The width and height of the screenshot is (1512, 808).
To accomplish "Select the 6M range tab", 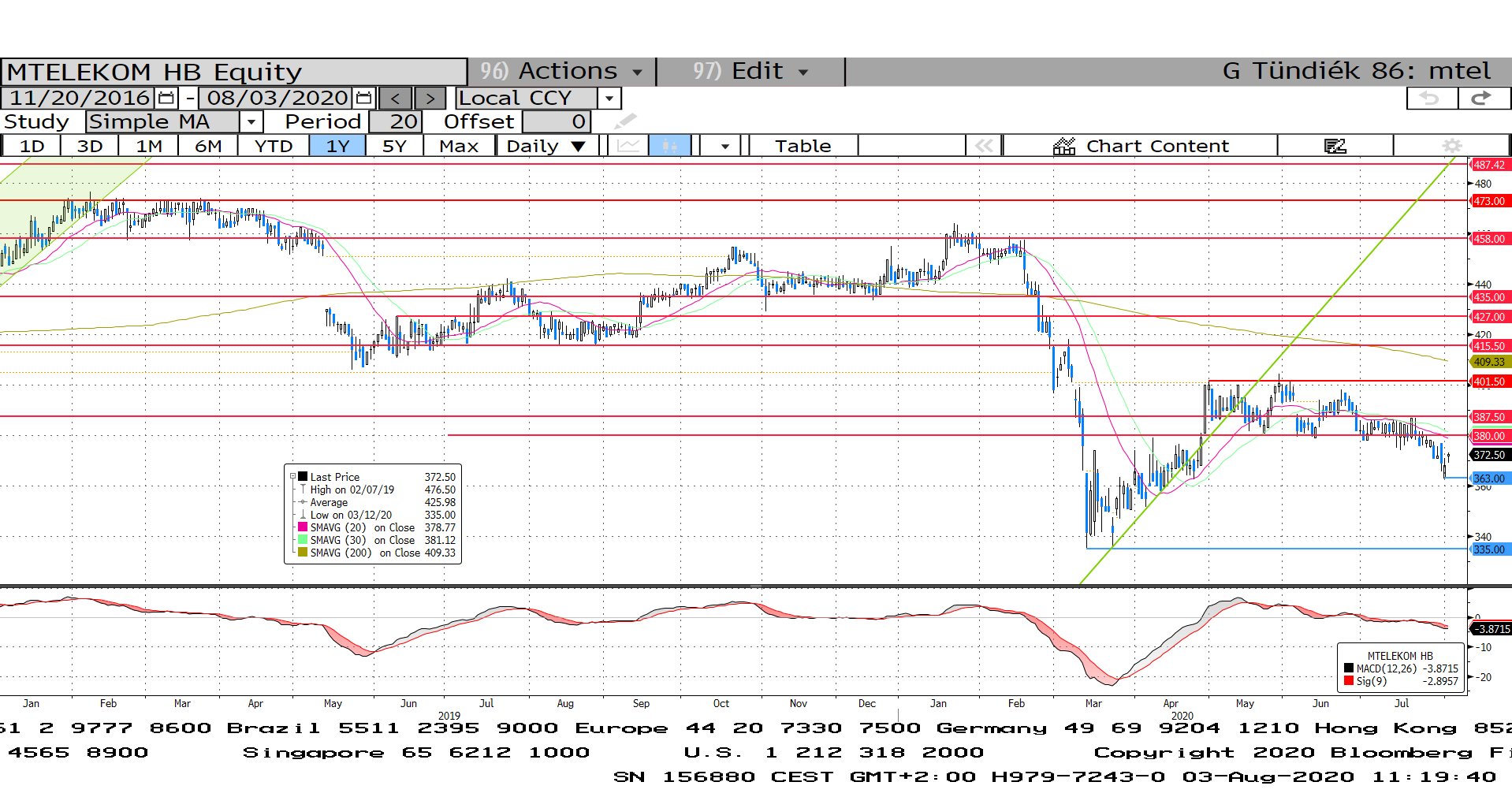I will [208, 146].
